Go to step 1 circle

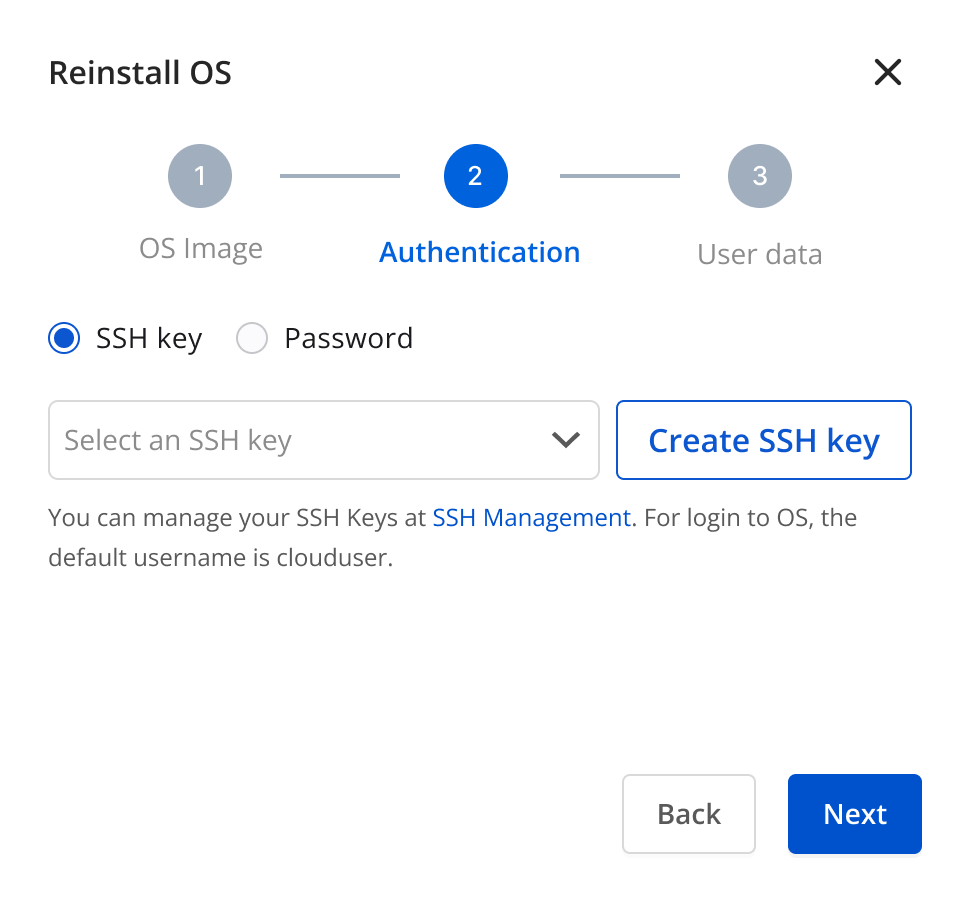point(200,176)
